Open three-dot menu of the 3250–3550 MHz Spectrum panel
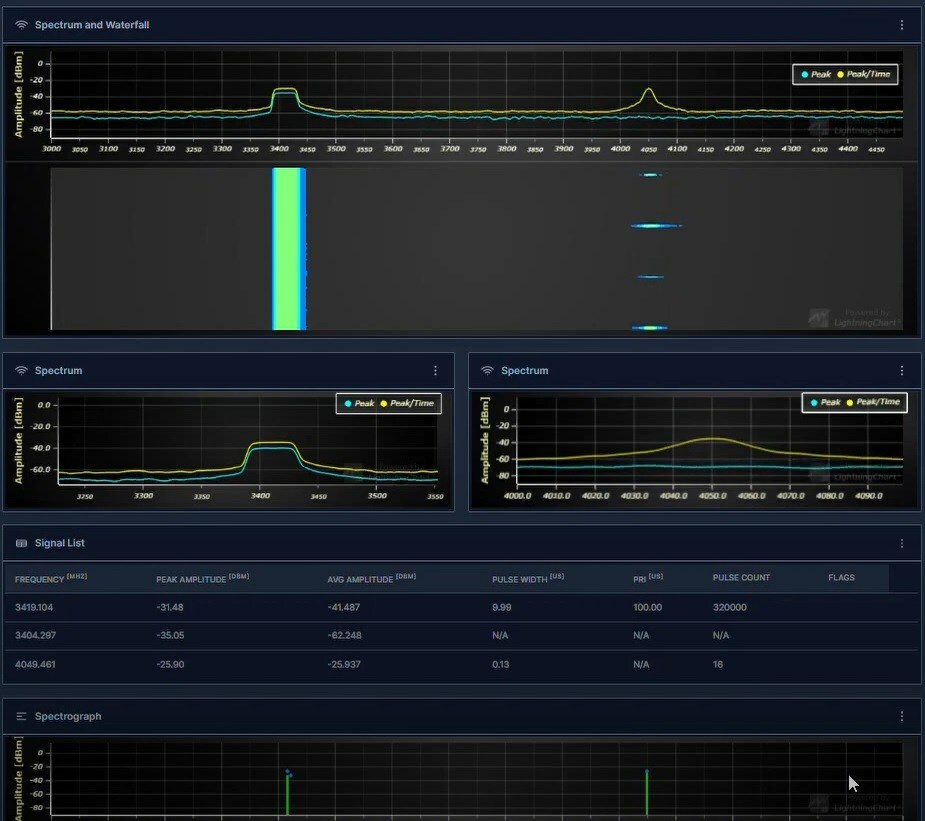This screenshot has height=821, width=925. pos(435,371)
